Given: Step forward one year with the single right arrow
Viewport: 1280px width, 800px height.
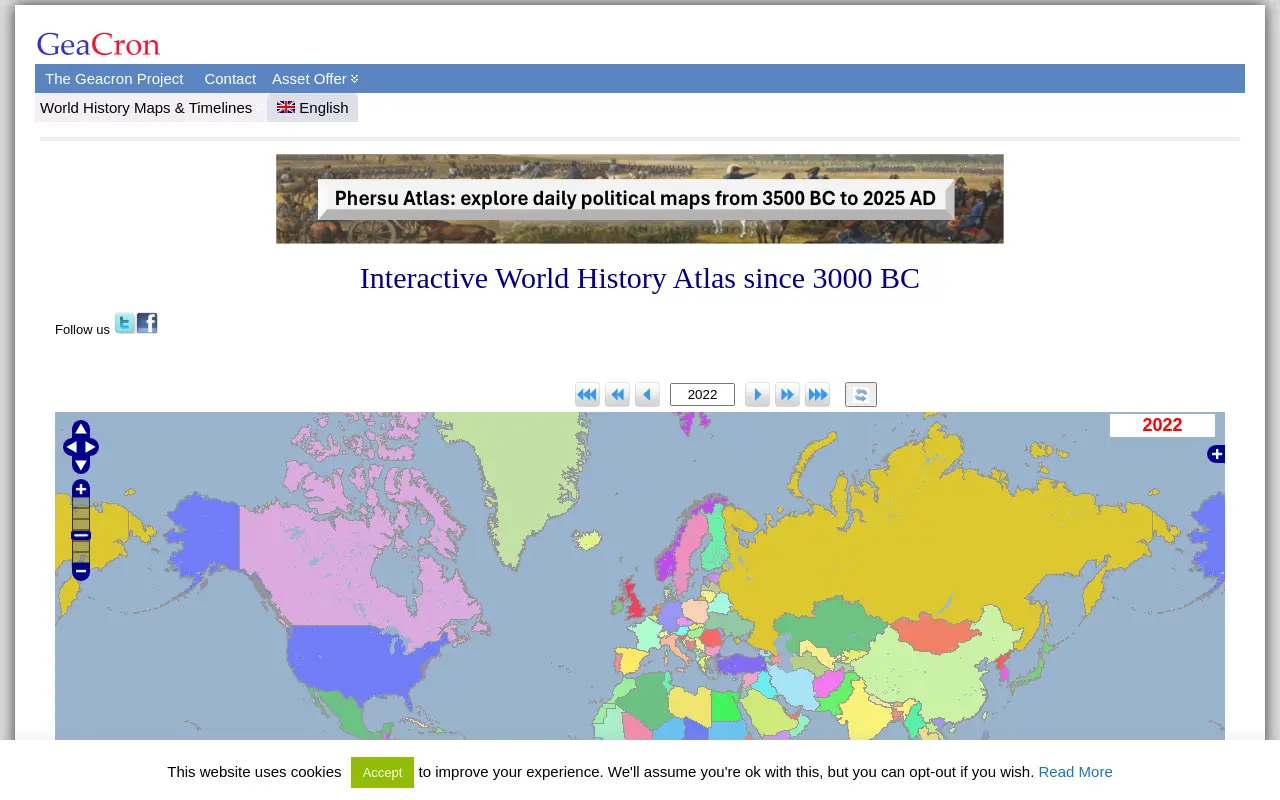Looking at the screenshot, I should tap(757, 395).
